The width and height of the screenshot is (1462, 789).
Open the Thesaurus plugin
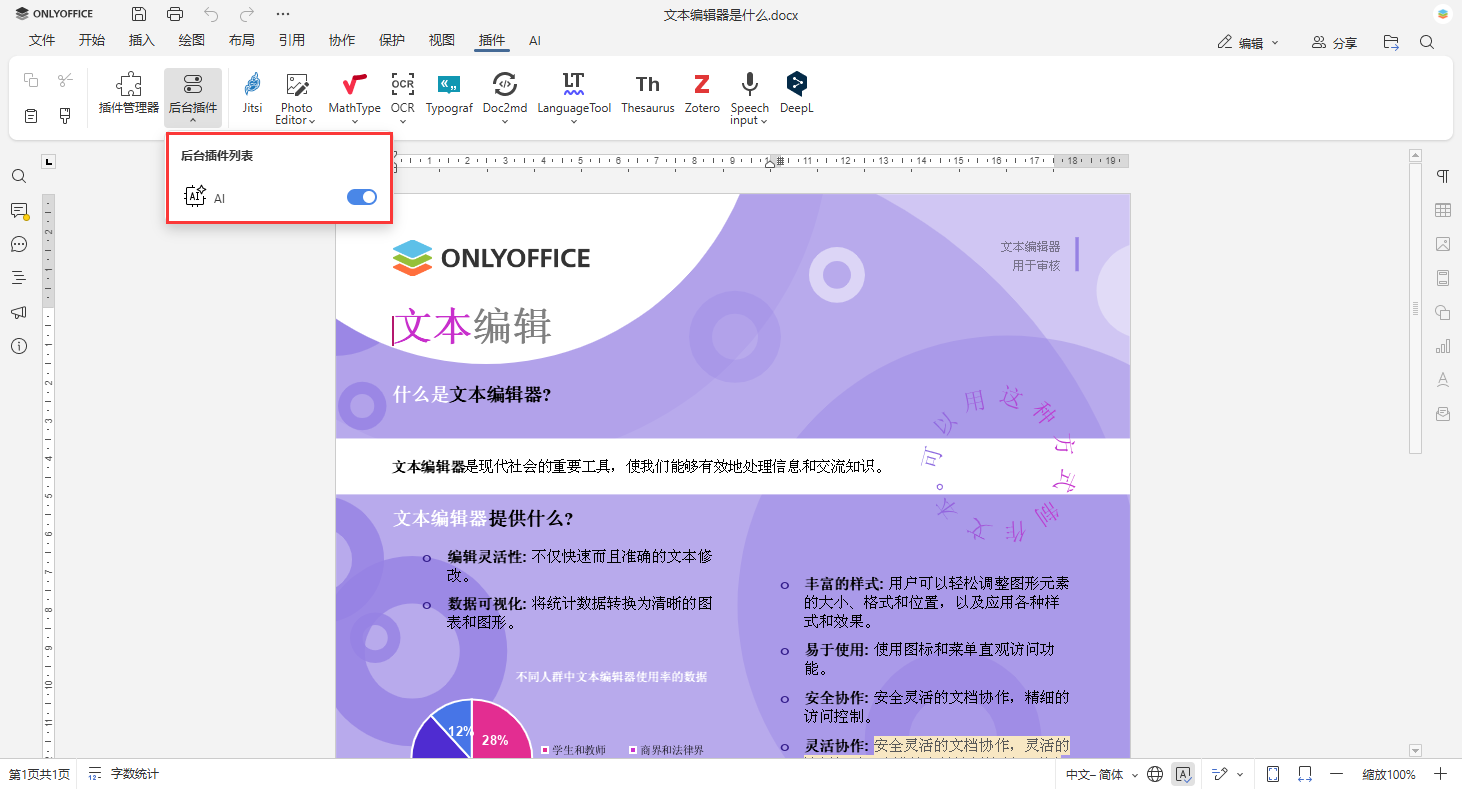[x=648, y=95]
